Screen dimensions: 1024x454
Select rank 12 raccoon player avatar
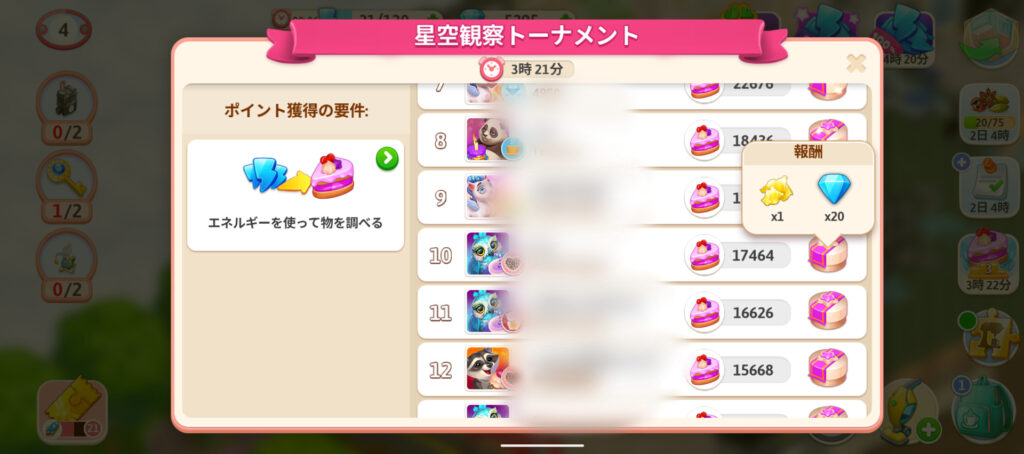pos(488,368)
